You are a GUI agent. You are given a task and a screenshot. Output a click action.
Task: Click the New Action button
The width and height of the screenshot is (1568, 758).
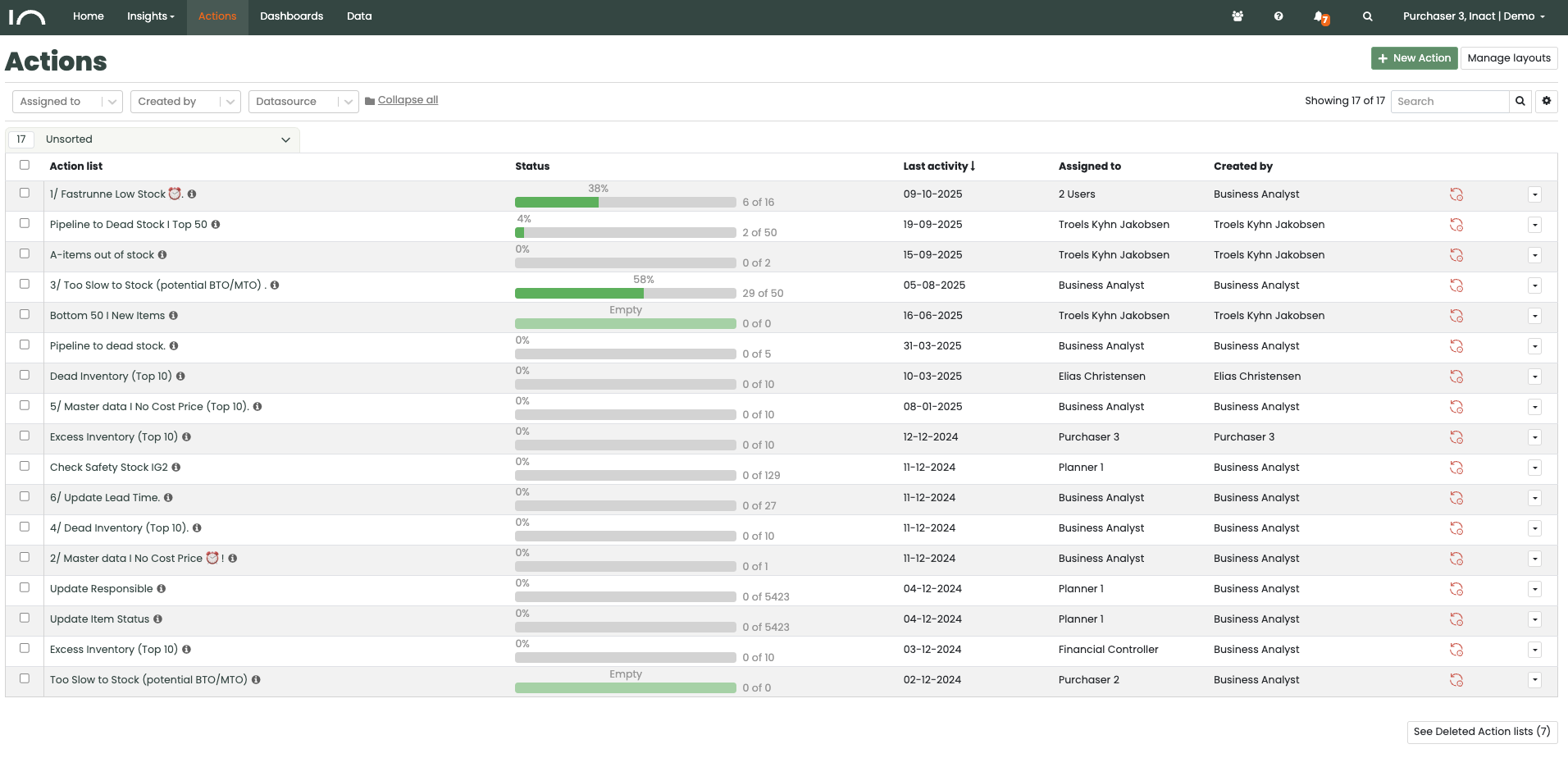1414,58
